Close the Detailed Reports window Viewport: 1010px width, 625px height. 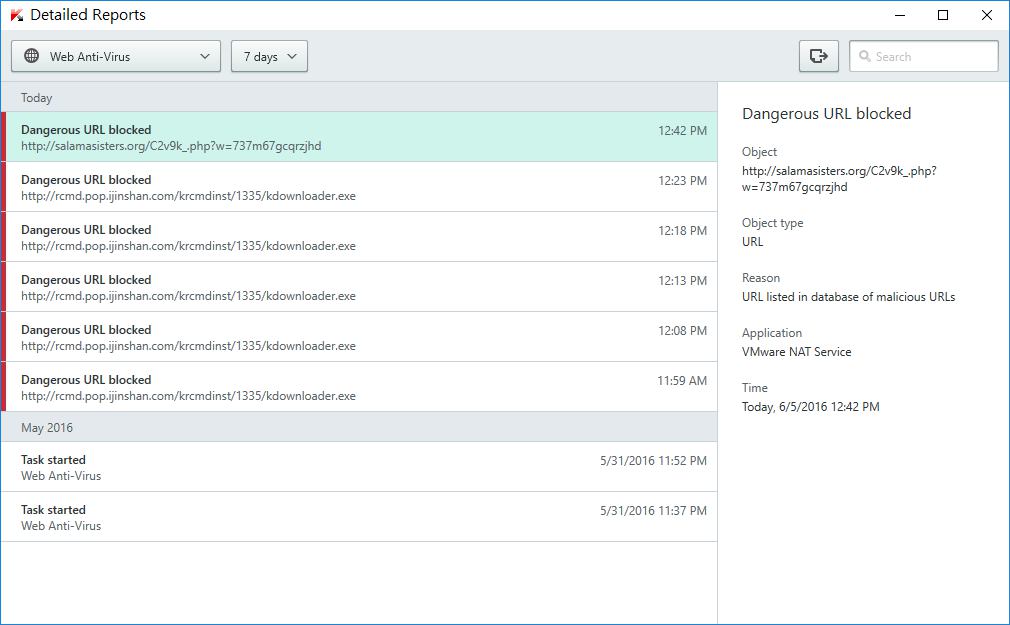986,15
